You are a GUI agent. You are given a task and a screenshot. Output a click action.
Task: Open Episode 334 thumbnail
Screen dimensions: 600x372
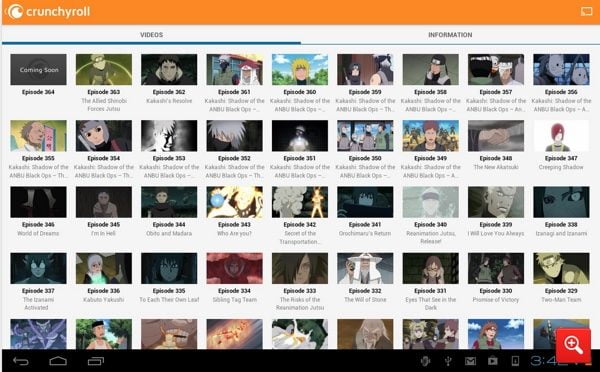(x=235, y=268)
